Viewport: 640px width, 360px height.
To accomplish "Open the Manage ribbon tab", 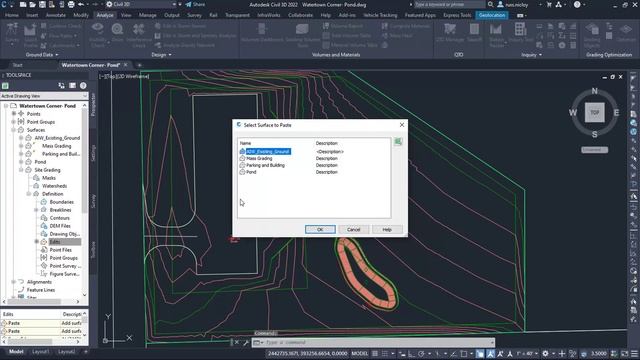I will [147, 15].
